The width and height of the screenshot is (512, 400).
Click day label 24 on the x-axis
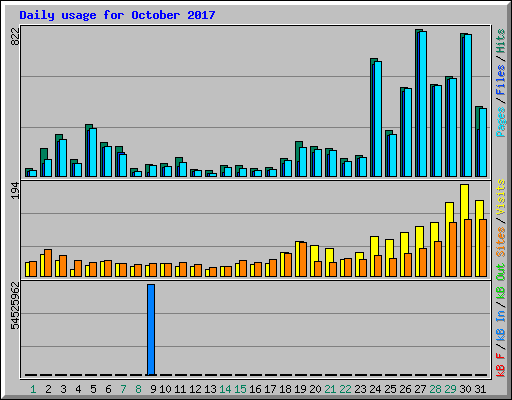pos(375,389)
